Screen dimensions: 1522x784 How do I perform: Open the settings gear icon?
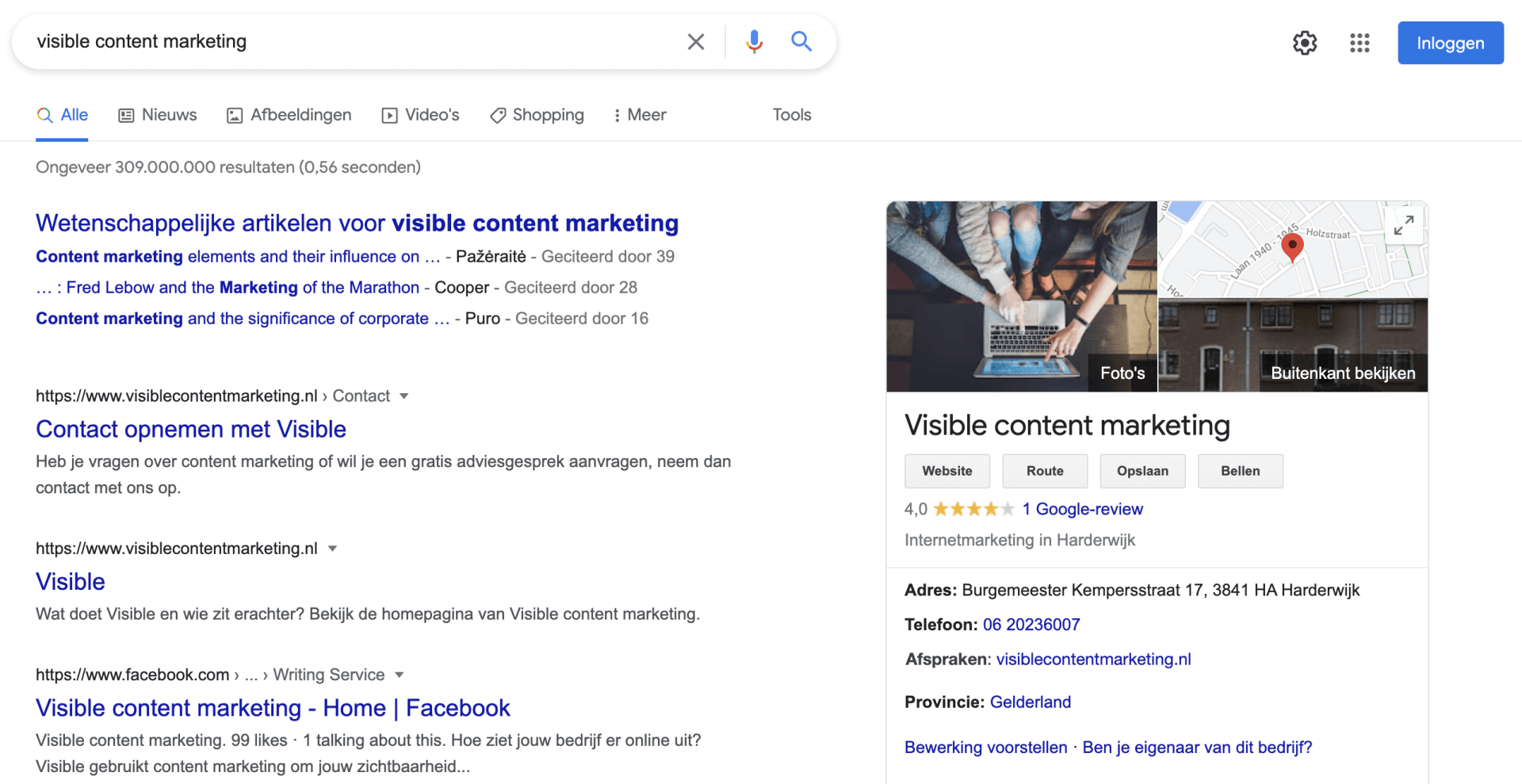1305,43
